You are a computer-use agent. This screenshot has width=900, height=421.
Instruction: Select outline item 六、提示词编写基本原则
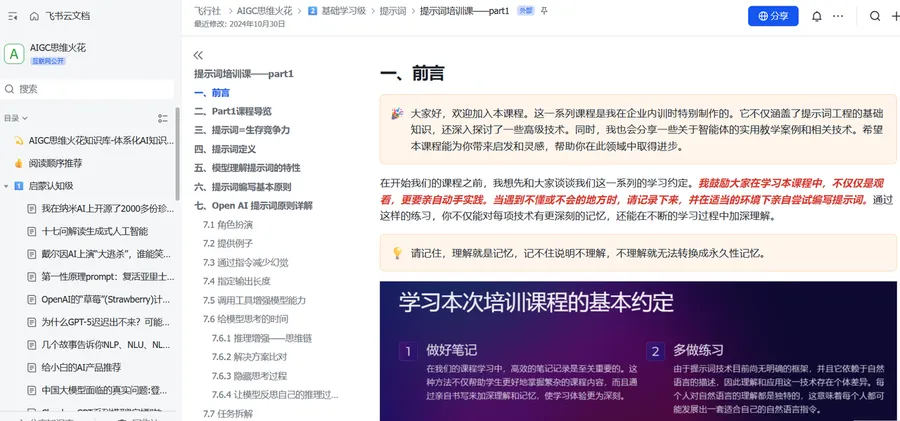[x=242, y=187]
